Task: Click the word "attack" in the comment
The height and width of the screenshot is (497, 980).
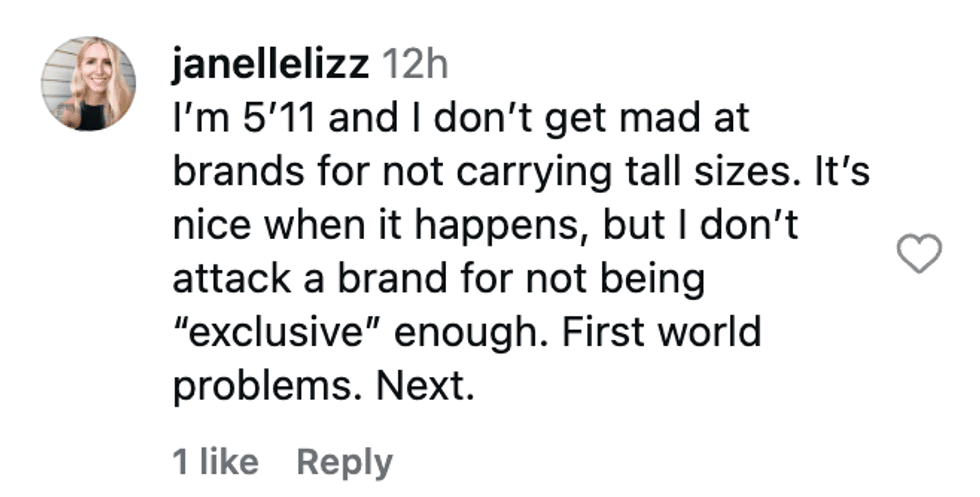Action: click(x=232, y=279)
